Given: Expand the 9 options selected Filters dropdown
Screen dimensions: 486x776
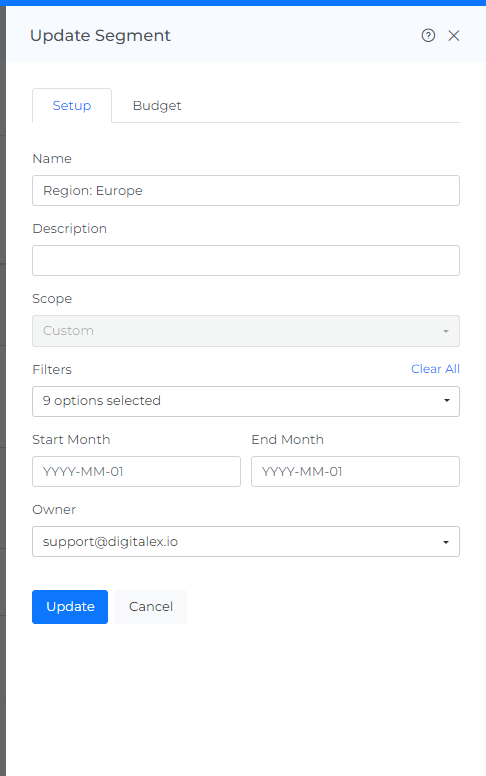Looking at the screenshot, I should coord(246,401).
